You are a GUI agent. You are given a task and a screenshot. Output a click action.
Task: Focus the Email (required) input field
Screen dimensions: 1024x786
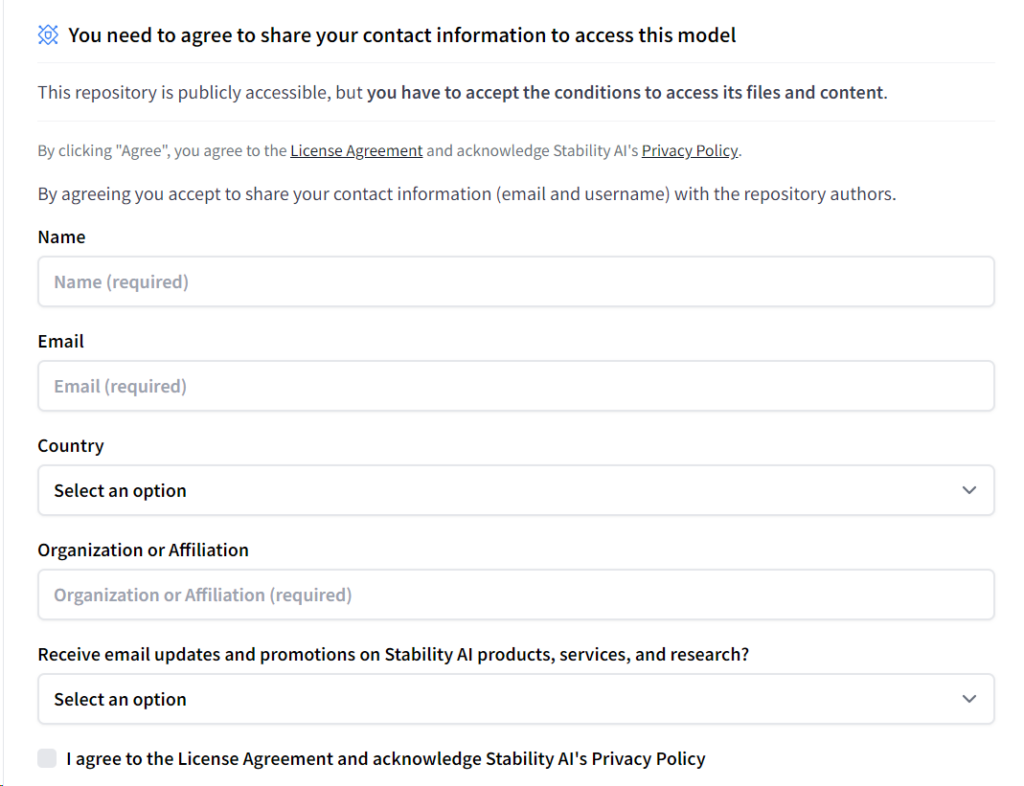click(x=516, y=386)
